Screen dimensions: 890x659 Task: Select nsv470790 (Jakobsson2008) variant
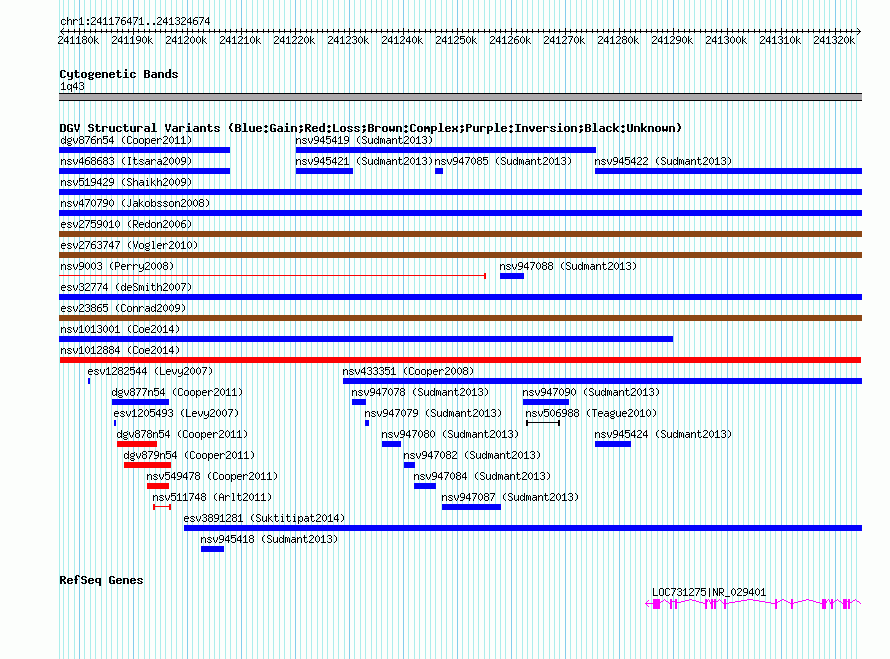point(135,203)
